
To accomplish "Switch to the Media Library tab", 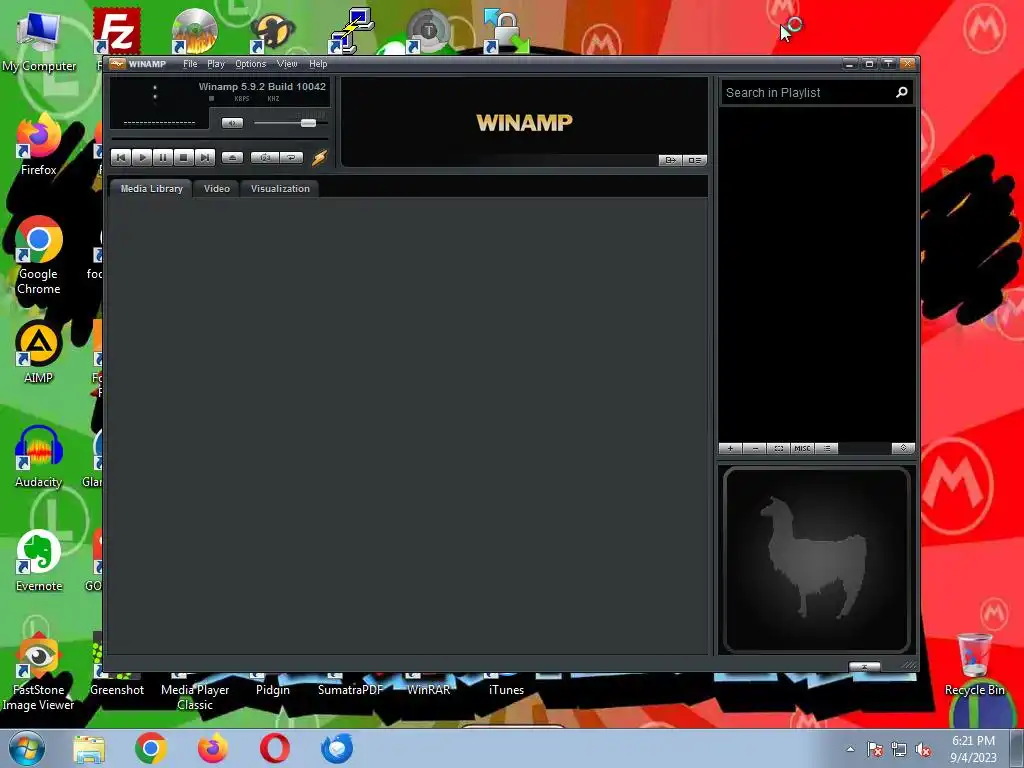I will 151,188.
